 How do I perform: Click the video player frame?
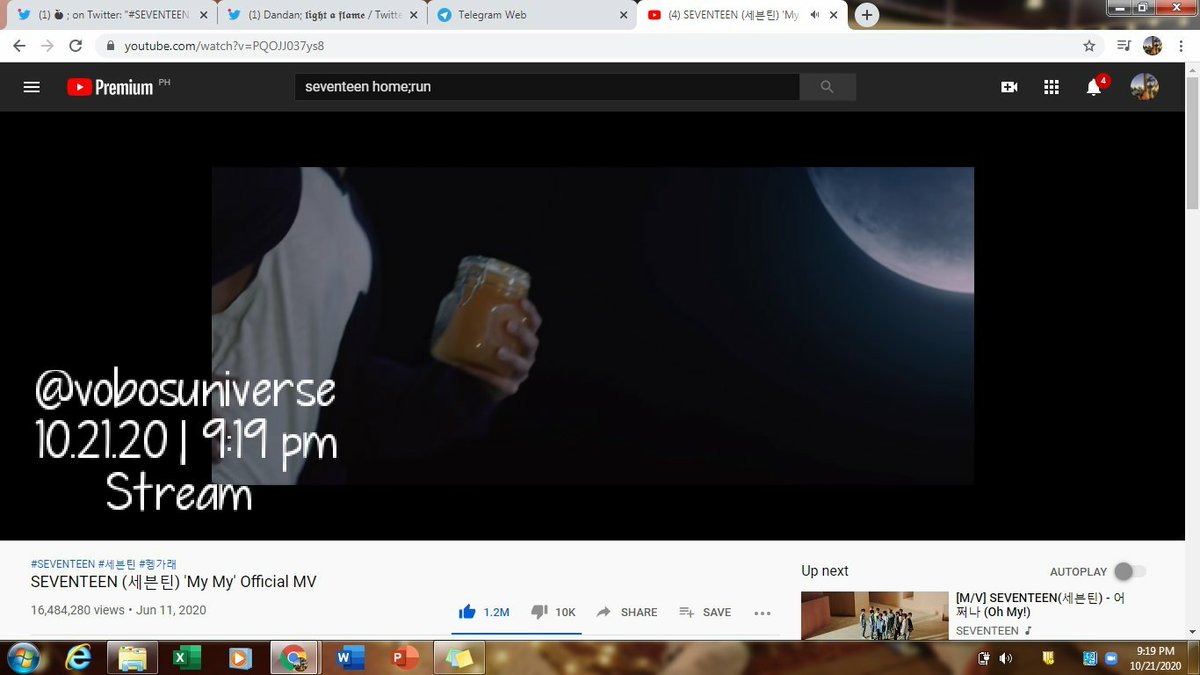[x=593, y=326]
